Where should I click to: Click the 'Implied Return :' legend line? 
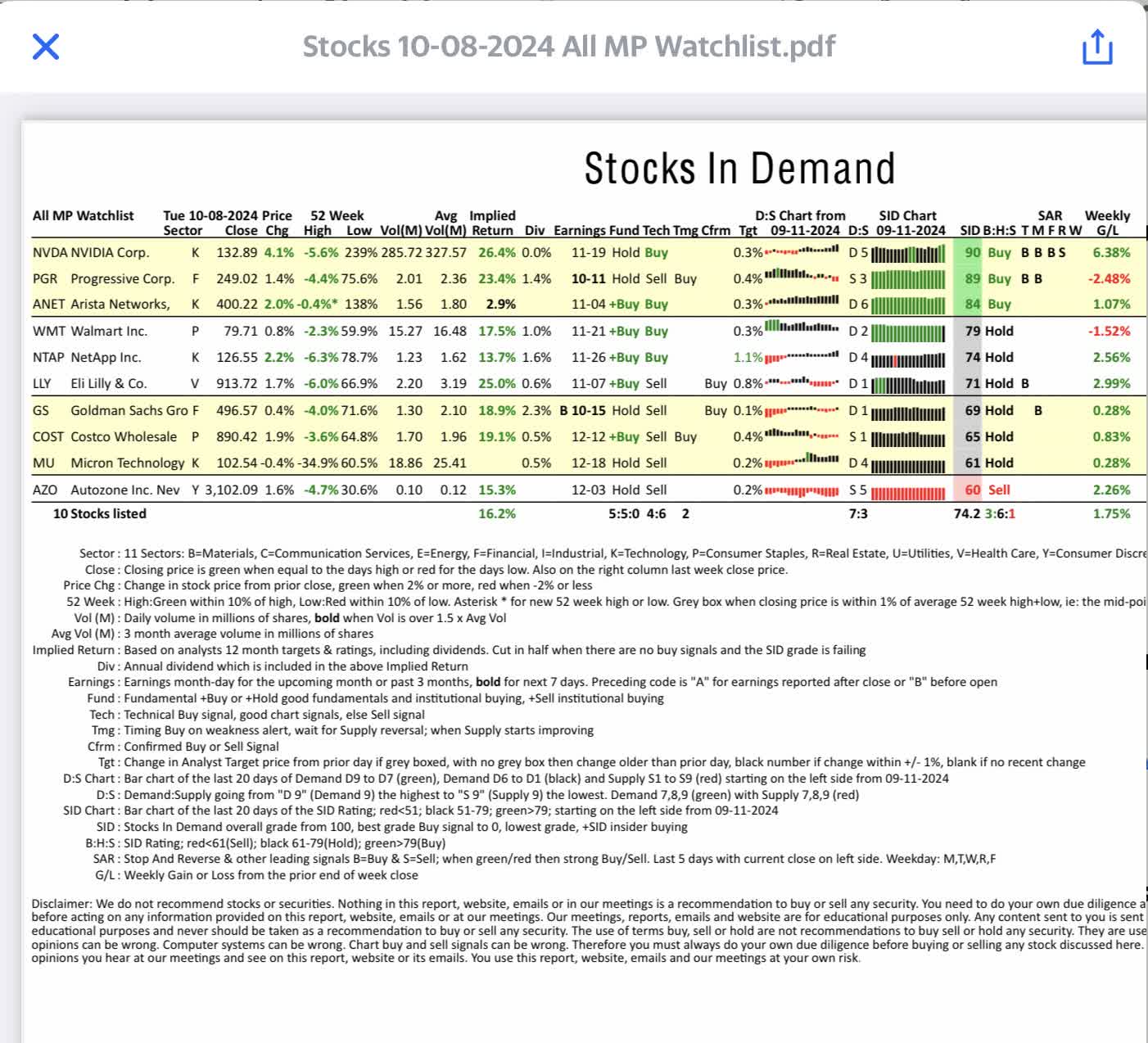pos(449,650)
